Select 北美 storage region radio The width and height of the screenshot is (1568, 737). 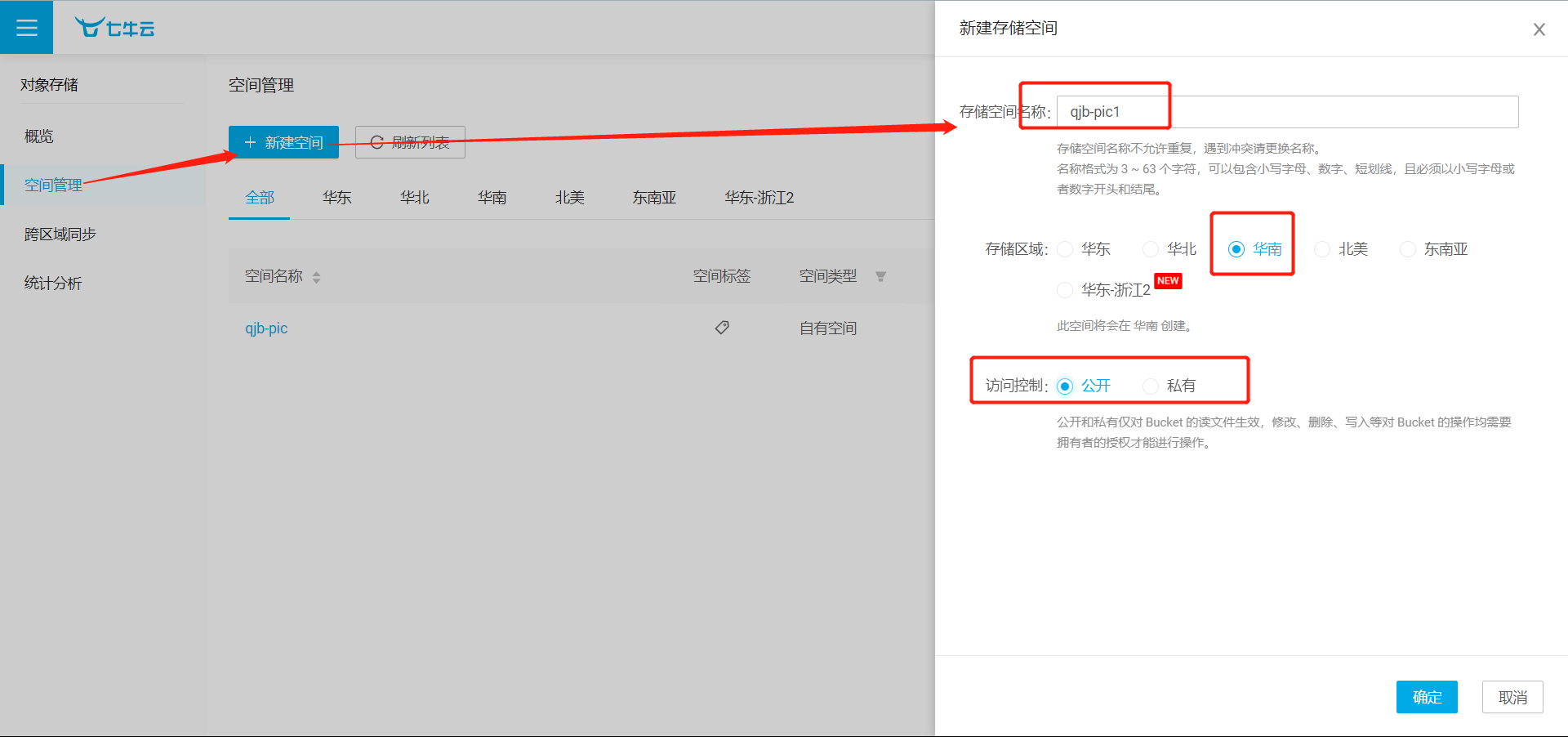pos(1322,249)
